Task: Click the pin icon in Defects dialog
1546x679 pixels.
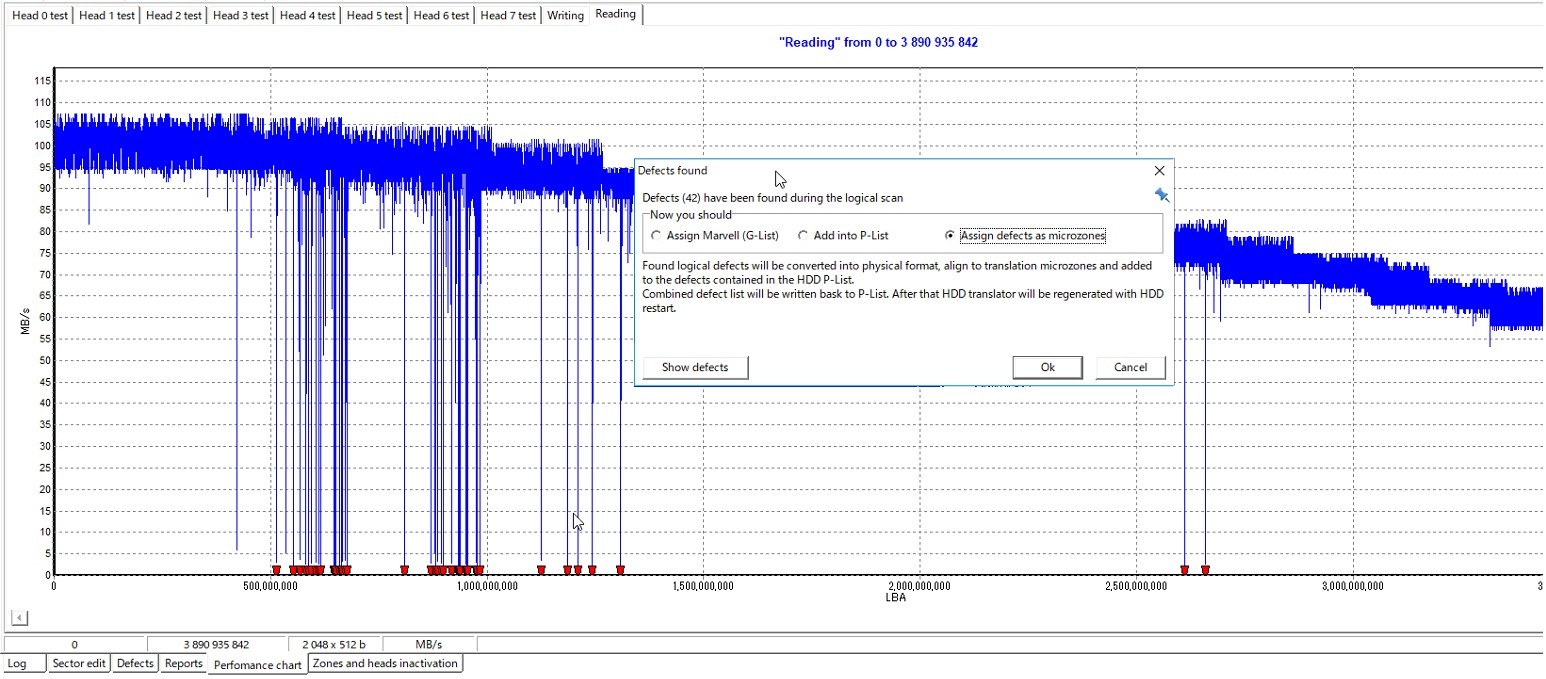Action: coord(1161,195)
